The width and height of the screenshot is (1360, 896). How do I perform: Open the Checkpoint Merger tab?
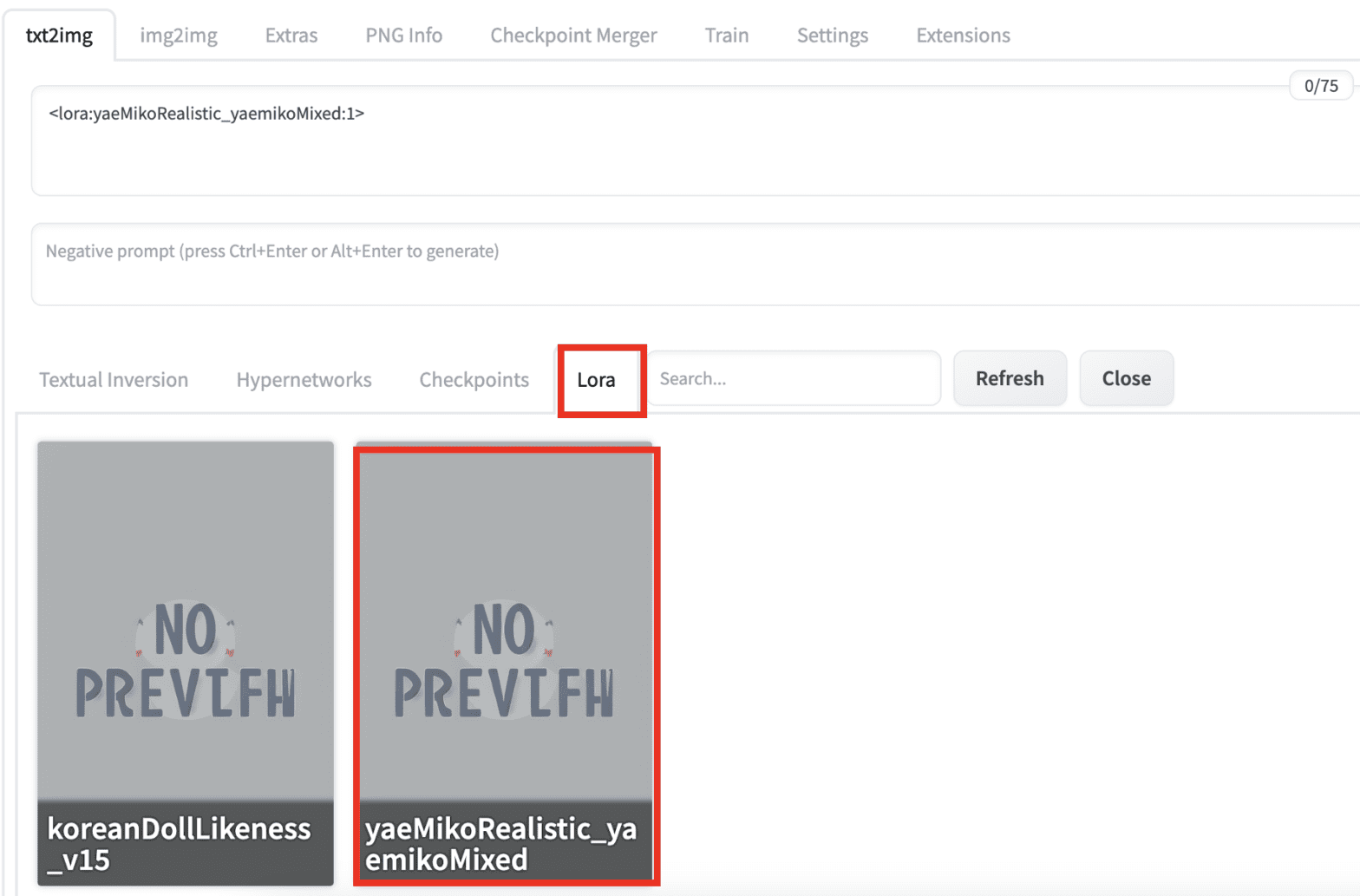(573, 36)
